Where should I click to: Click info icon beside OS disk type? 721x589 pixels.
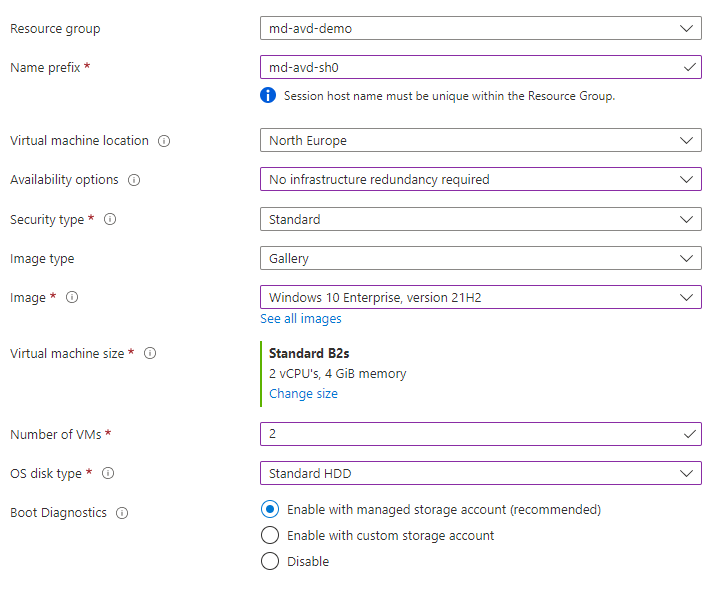coord(108,473)
